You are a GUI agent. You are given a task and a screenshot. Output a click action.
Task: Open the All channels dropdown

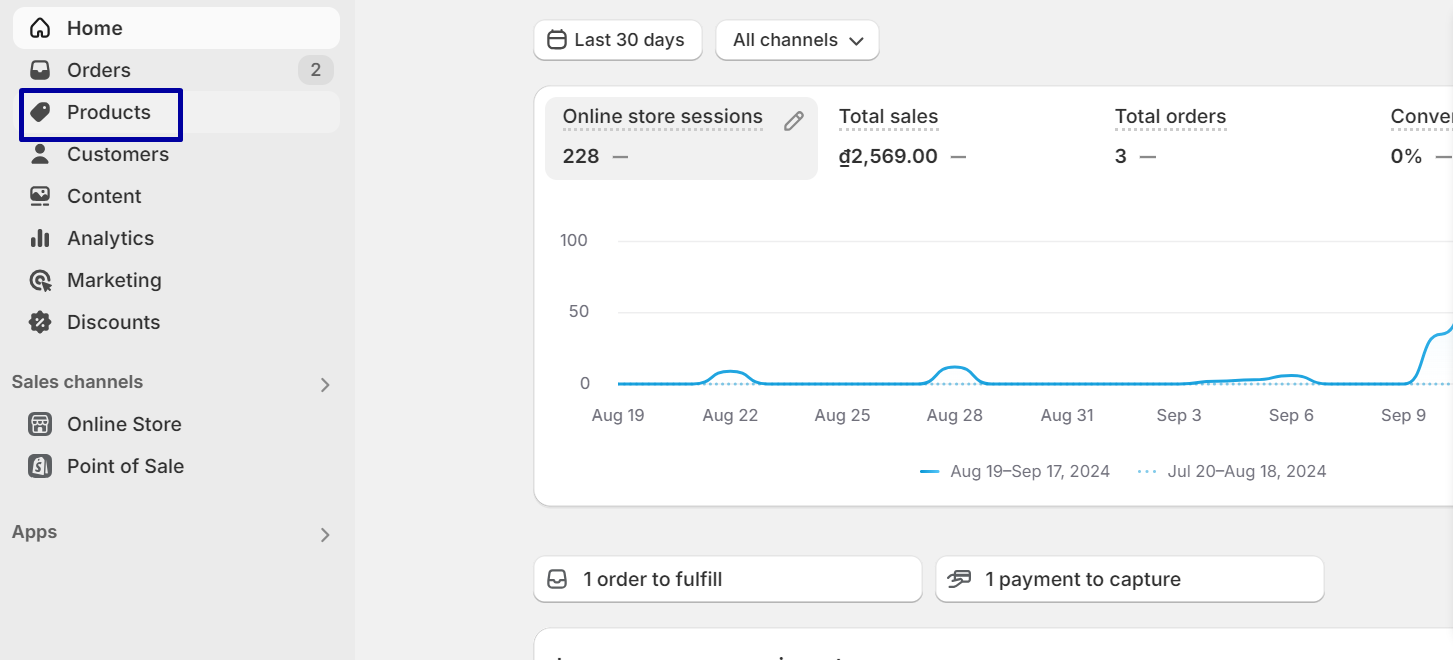[x=797, y=40]
